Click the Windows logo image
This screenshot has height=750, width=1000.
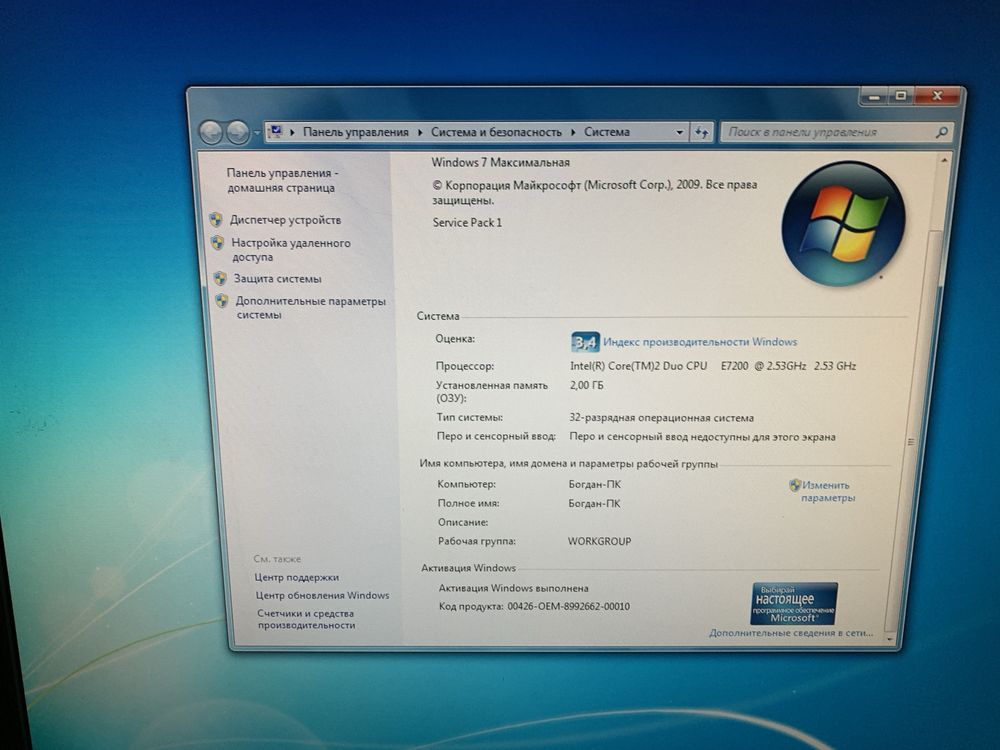(843, 223)
